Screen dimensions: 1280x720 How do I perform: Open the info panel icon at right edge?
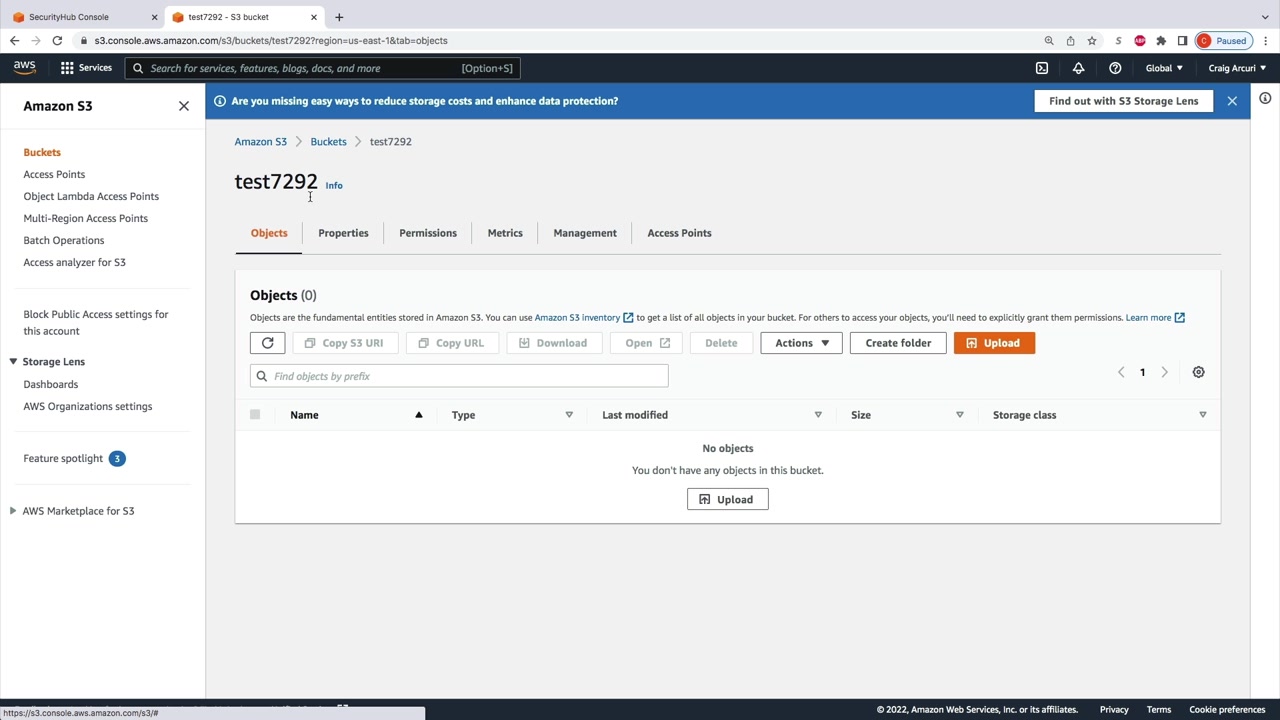click(1265, 98)
